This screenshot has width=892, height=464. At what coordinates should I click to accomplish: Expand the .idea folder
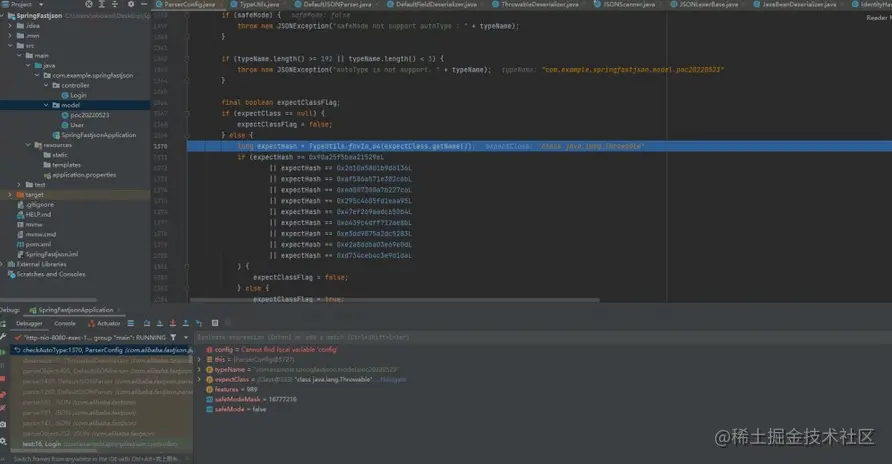point(10,26)
